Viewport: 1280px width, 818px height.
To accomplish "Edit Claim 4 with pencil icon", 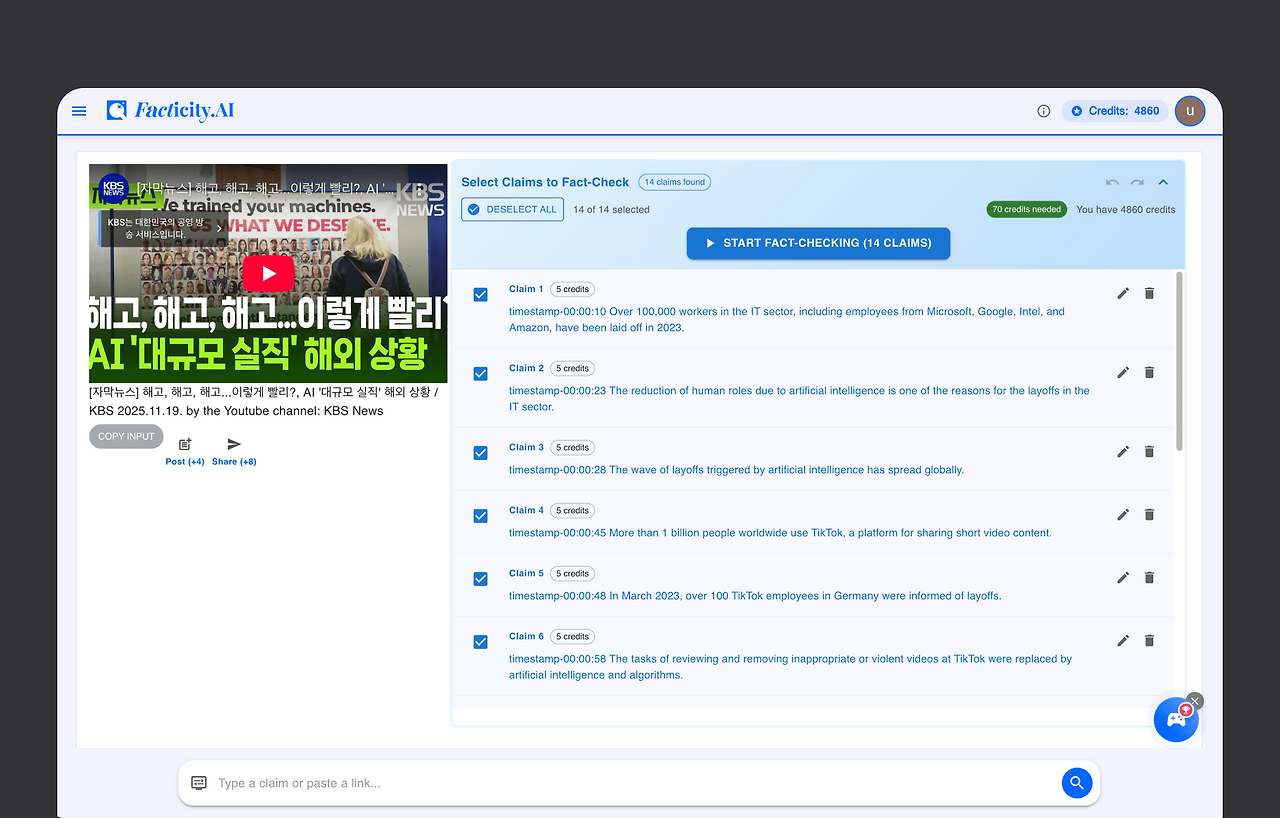I will (1123, 514).
